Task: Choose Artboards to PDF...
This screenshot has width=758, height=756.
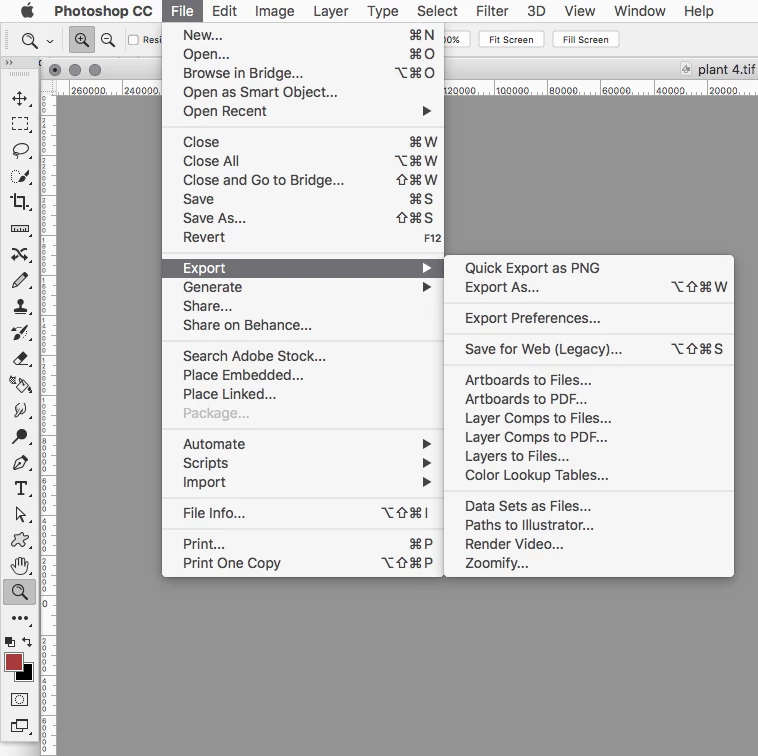Action: [x=589, y=399]
